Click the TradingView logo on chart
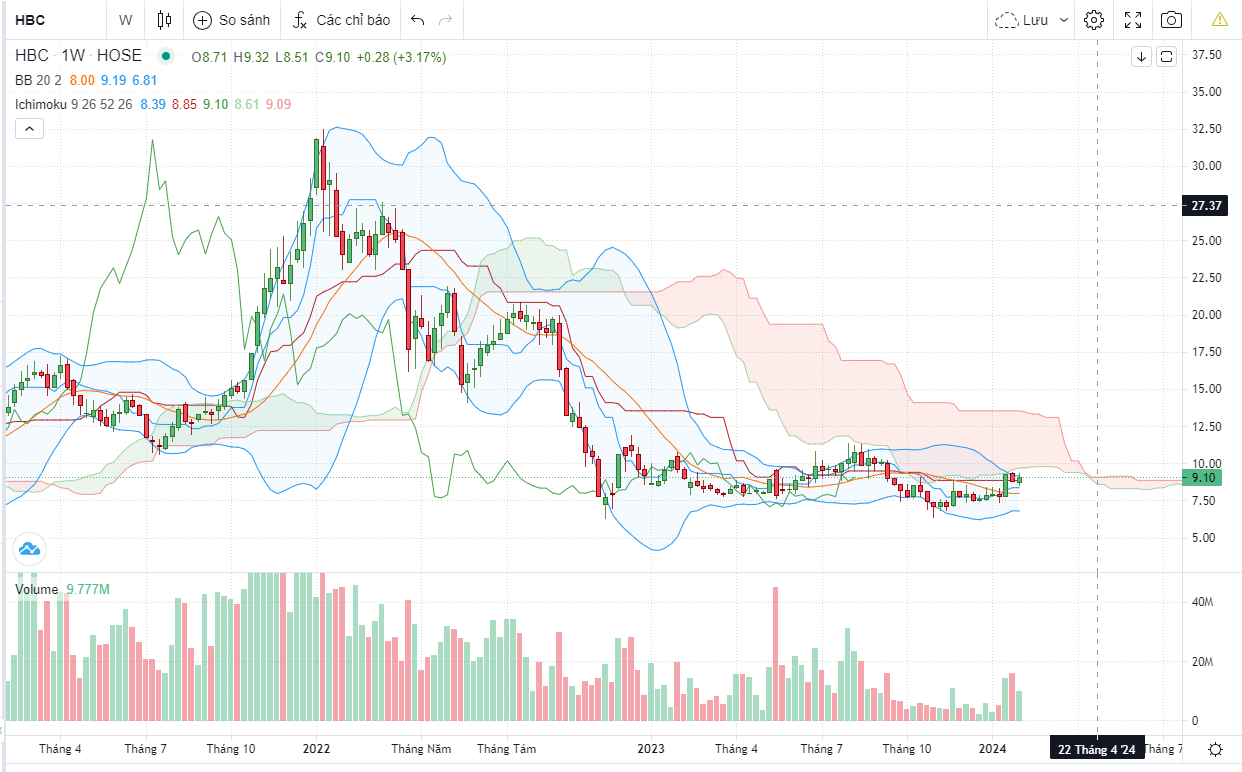This screenshot has height=772, width=1242. coord(28,548)
